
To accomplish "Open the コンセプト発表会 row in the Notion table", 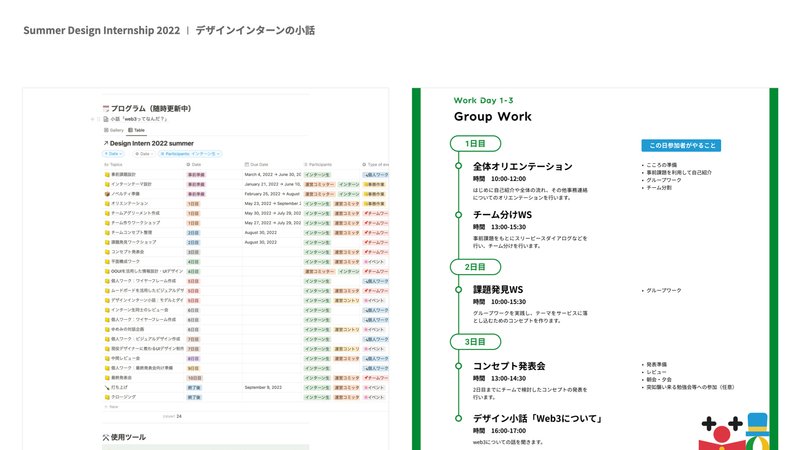I will tap(128, 252).
